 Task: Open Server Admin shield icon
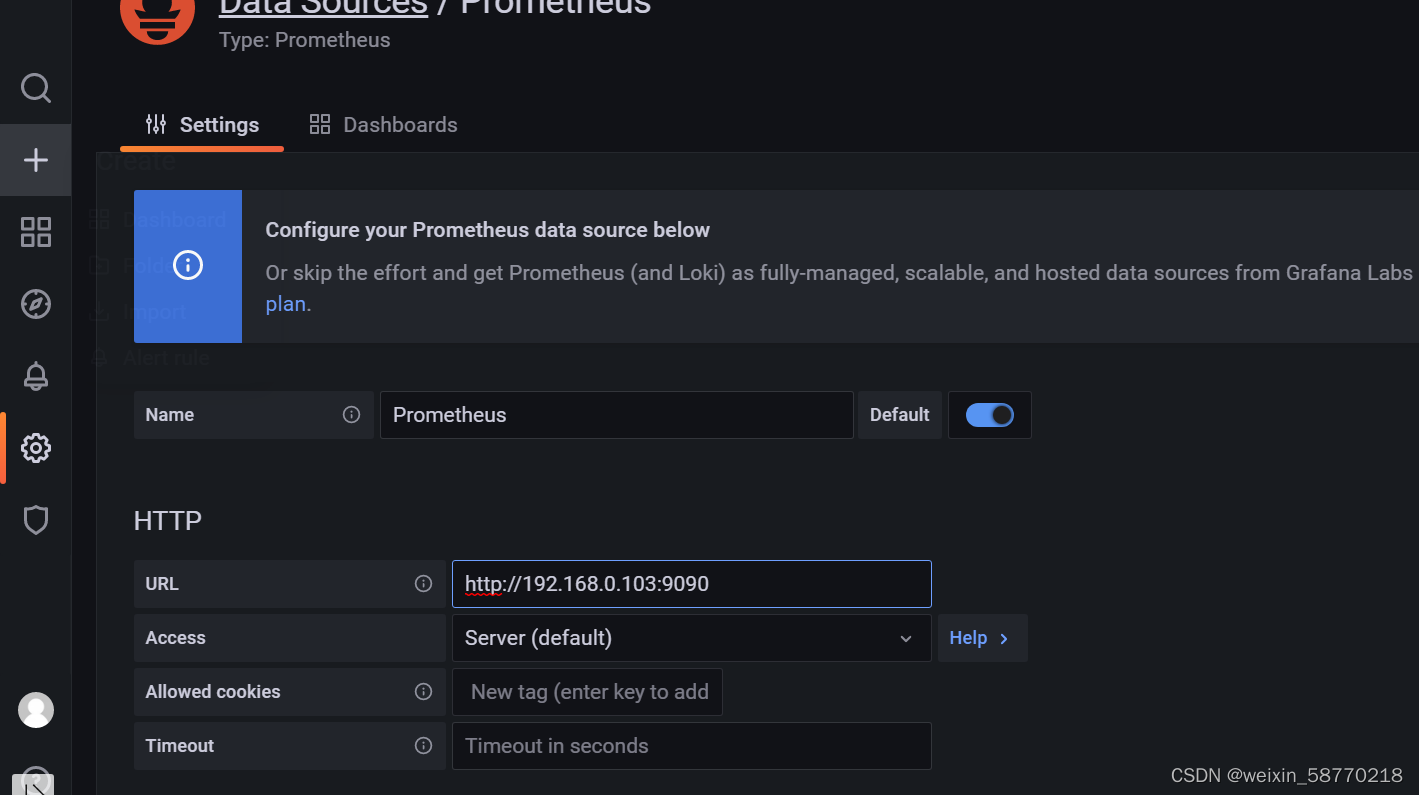(x=35, y=519)
